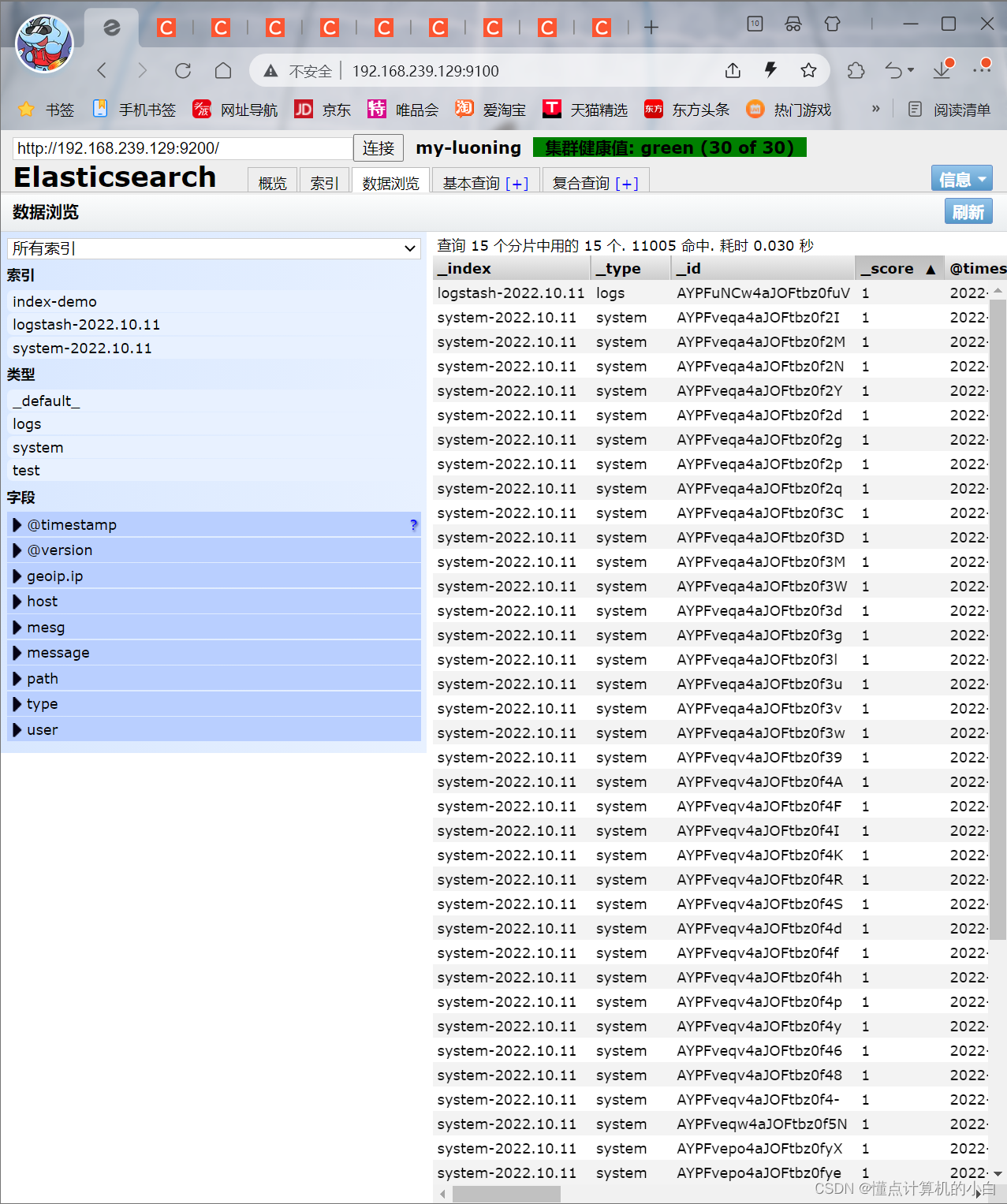Open 爱淘宝 bookmark
The height and width of the screenshot is (1204, 1007).
(x=490, y=110)
